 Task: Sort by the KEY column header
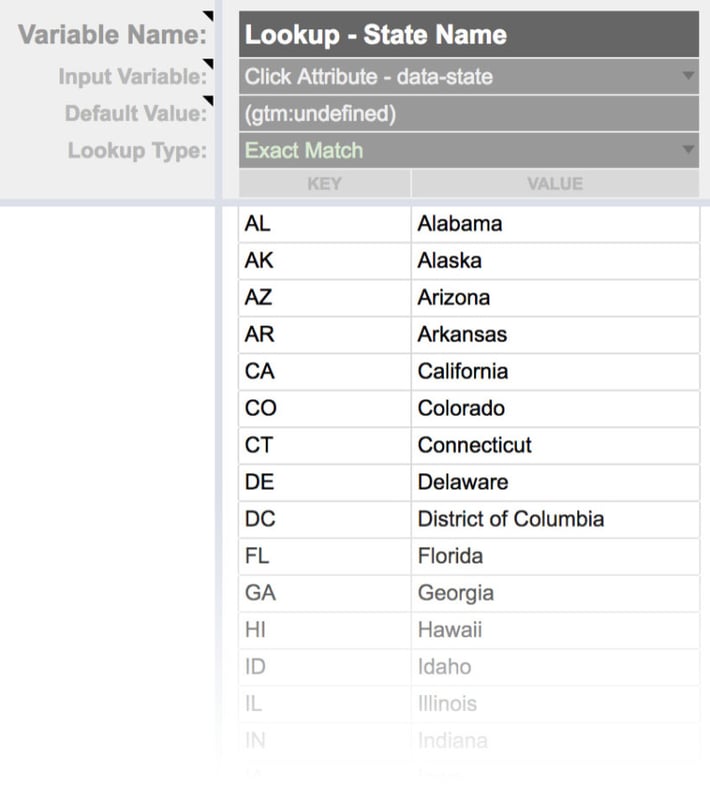(325, 183)
